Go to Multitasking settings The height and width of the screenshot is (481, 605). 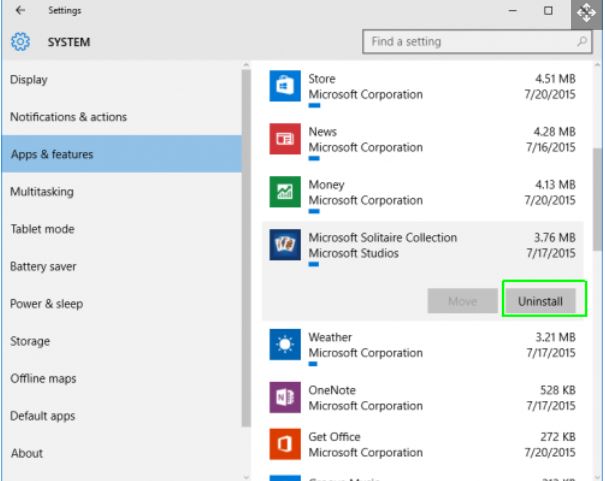tap(122, 191)
